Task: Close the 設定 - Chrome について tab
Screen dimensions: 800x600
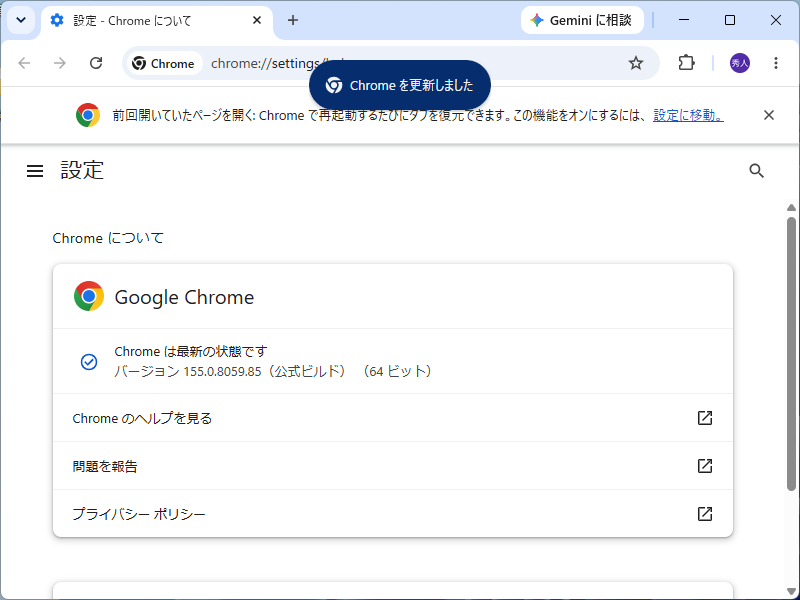Action: [257, 20]
